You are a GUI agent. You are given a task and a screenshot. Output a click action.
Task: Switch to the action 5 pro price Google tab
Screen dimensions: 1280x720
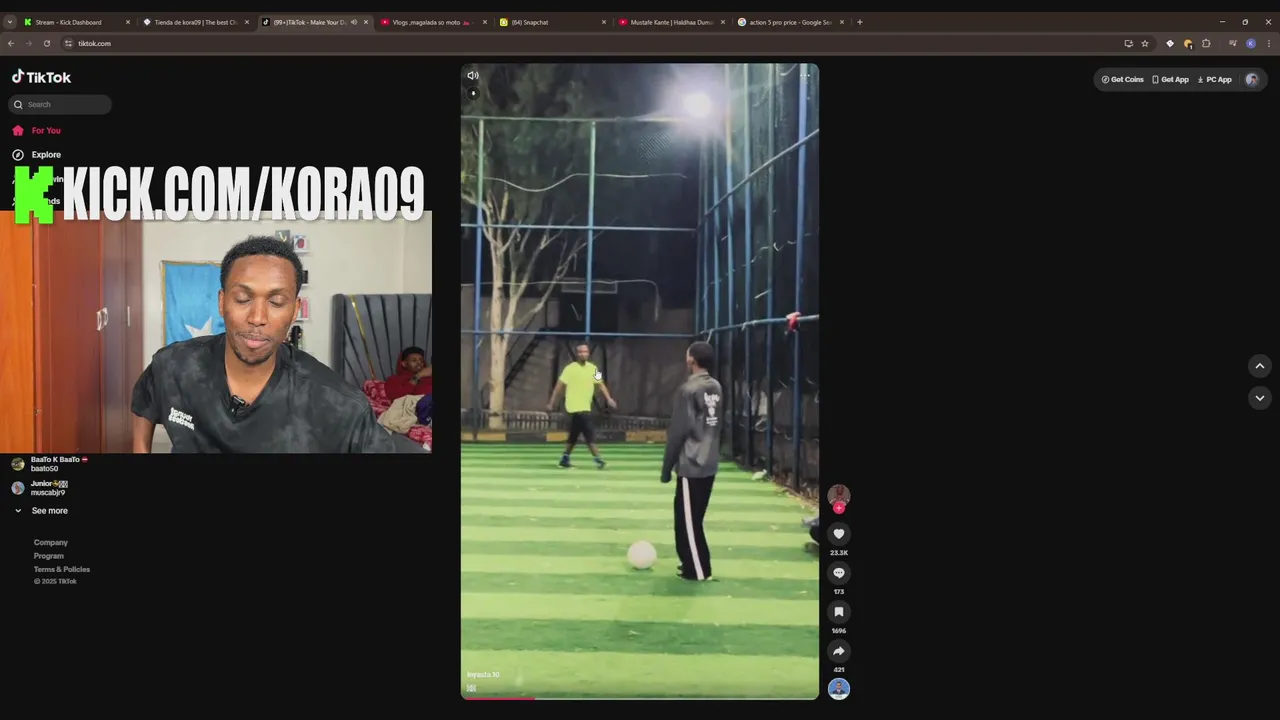pos(789,22)
